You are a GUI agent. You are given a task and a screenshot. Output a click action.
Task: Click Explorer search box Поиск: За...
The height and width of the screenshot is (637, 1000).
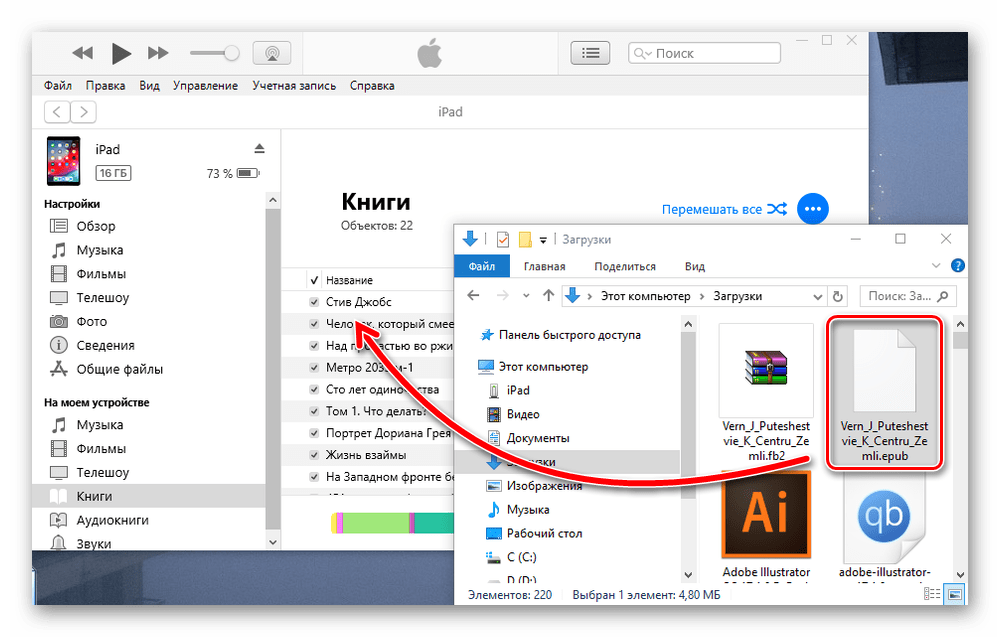pos(908,296)
